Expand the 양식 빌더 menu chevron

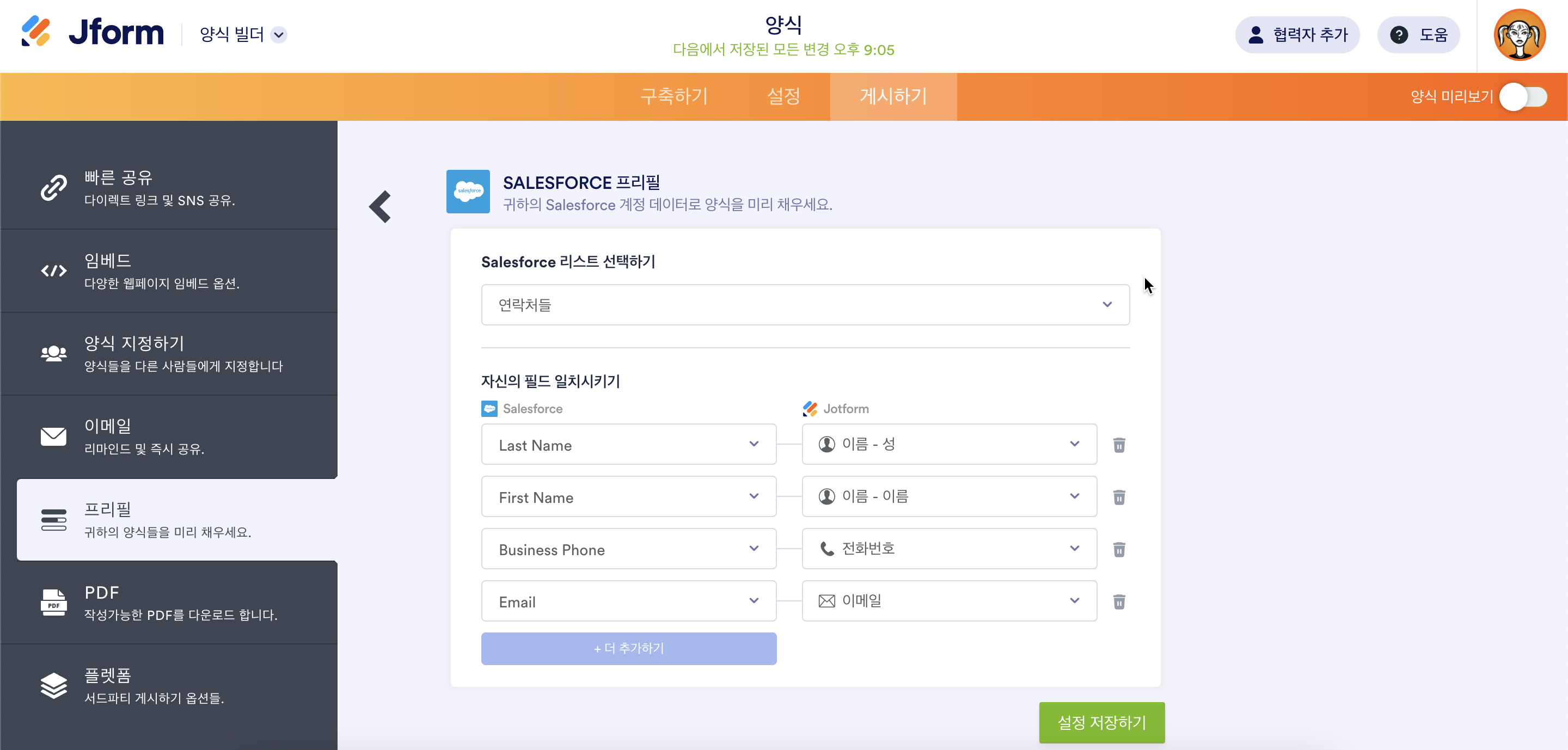click(x=279, y=35)
